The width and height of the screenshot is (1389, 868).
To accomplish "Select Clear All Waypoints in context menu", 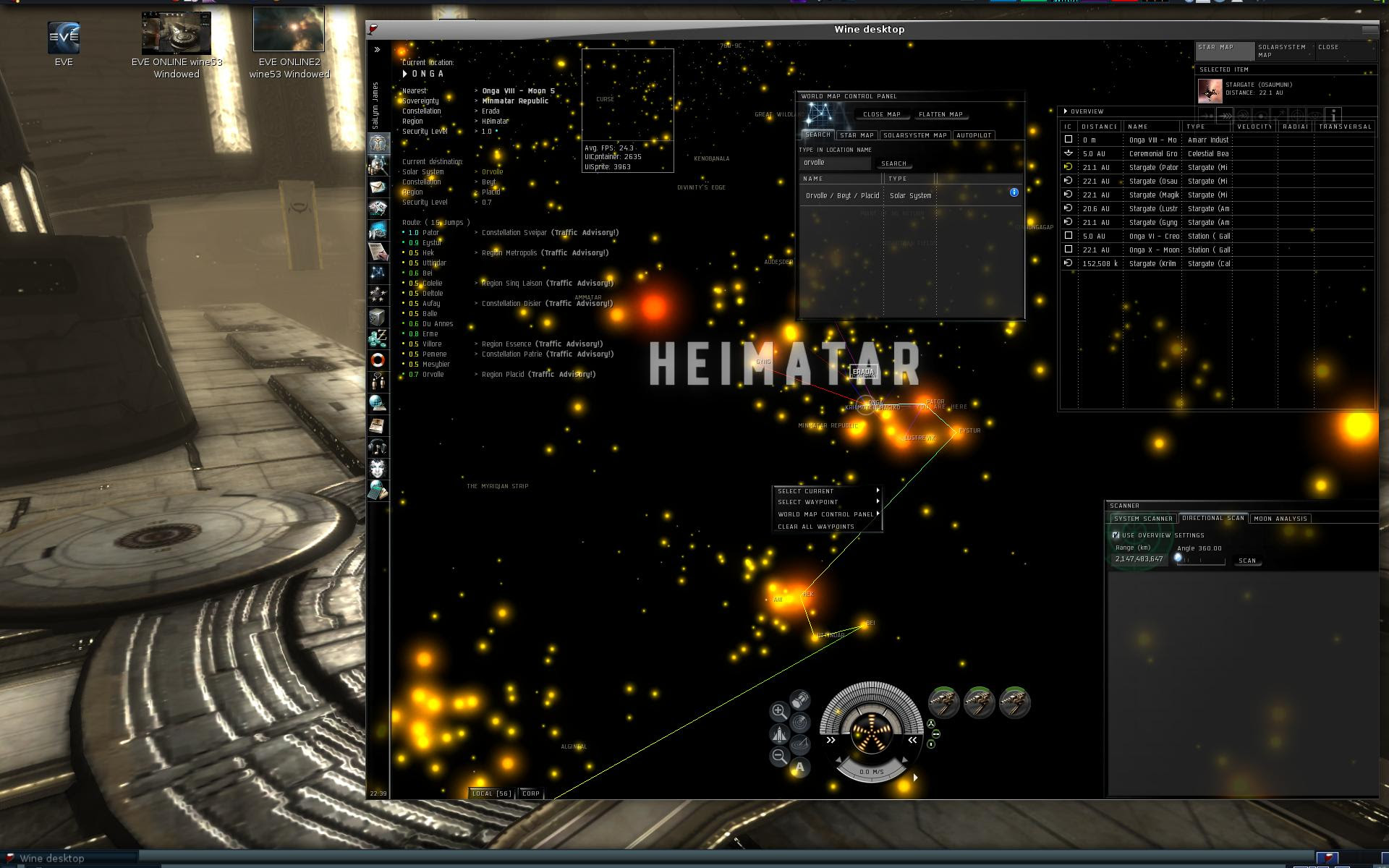I will click(828, 527).
